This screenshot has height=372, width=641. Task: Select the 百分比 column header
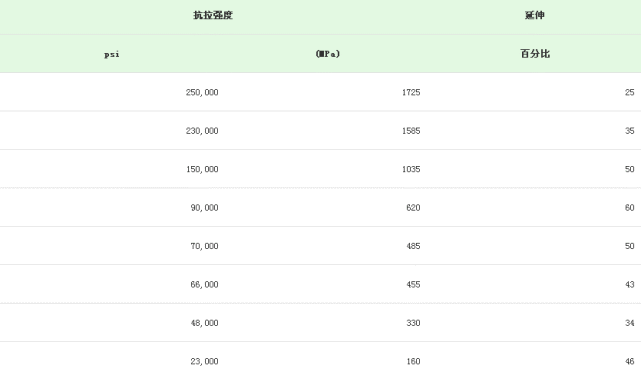coord(535,54)
